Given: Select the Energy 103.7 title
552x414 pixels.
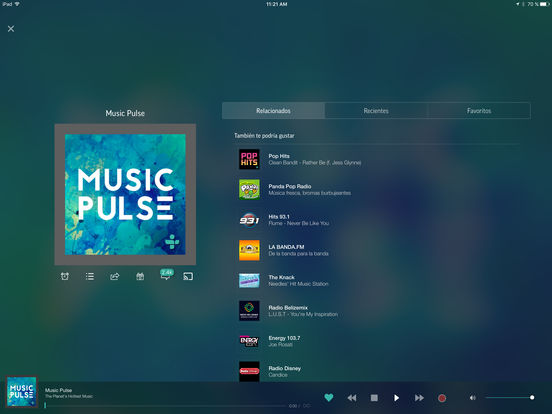Looking at the screenshot, I should 284,338.
